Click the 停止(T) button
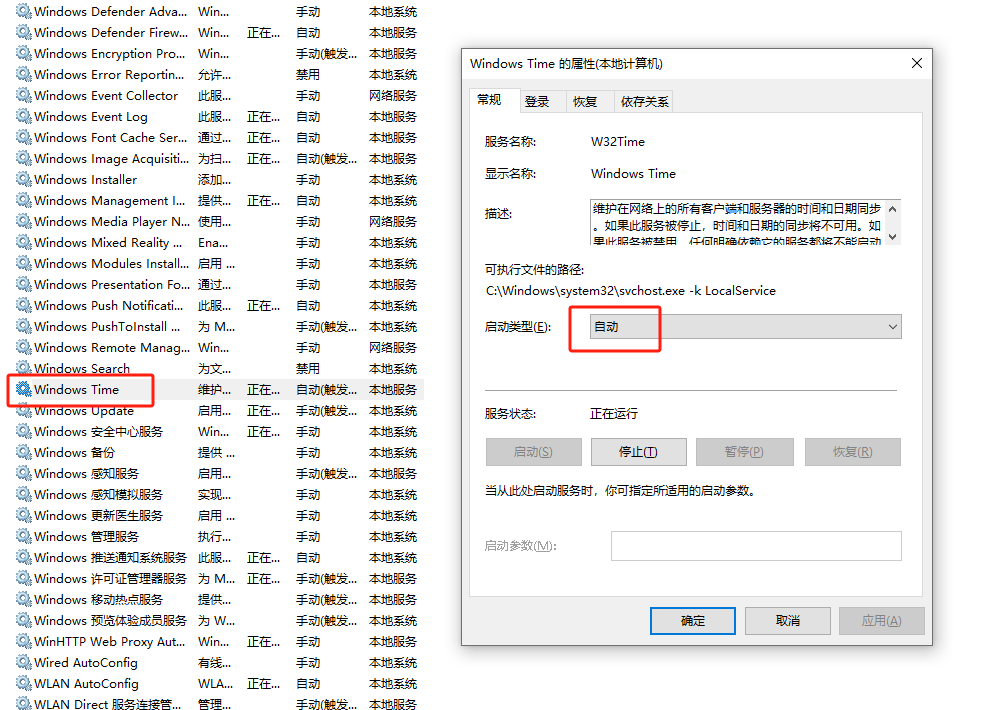Image resolution: width=997 pixels, height=710 pixels. point(638,452)
